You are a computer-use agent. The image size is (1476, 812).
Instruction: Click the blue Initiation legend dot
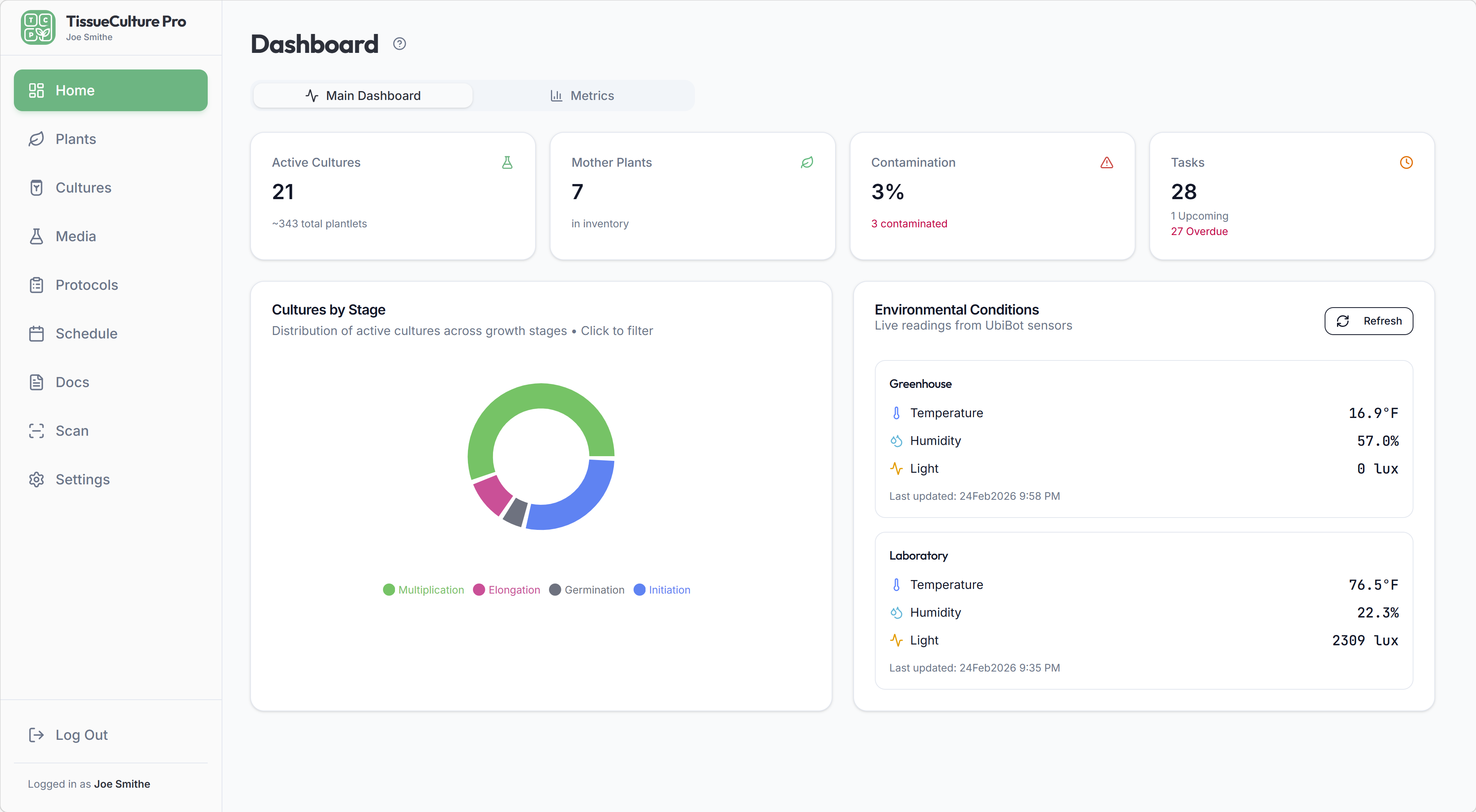[x=641, y=590]
